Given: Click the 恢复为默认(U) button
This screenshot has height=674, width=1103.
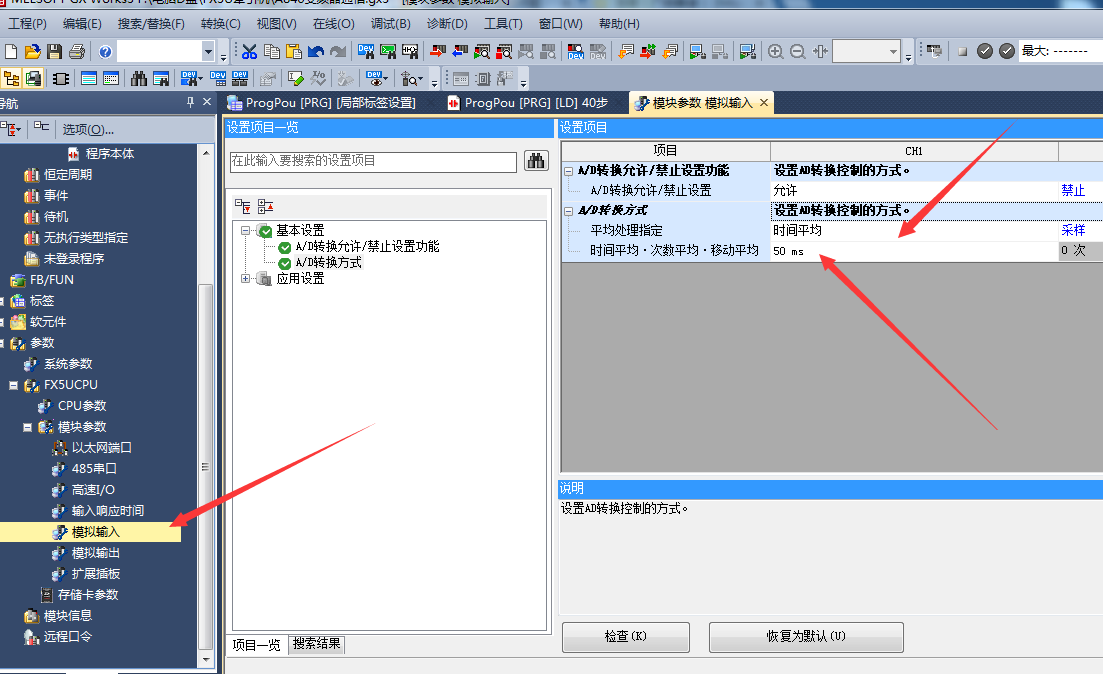Looking at the screenshot, I should (x=805, y=637).
